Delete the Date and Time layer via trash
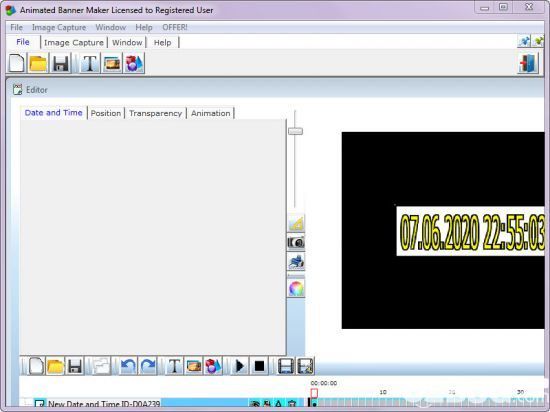Image resolution: width=550 pixels, height=412 pixels. point(292,404)
